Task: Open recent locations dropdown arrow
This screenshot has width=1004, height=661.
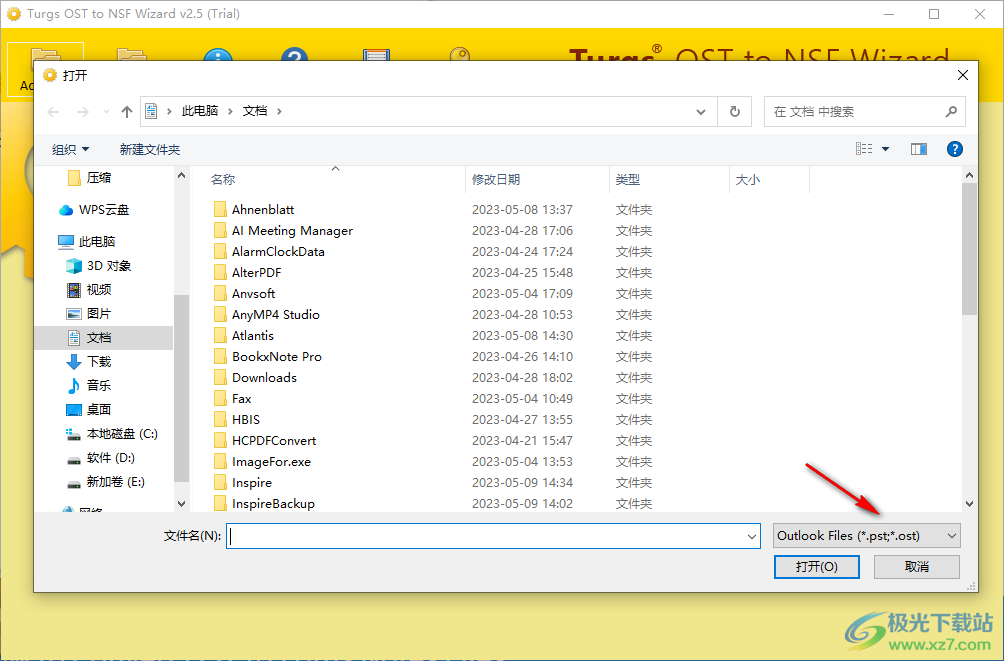Action: click(106, 112)
